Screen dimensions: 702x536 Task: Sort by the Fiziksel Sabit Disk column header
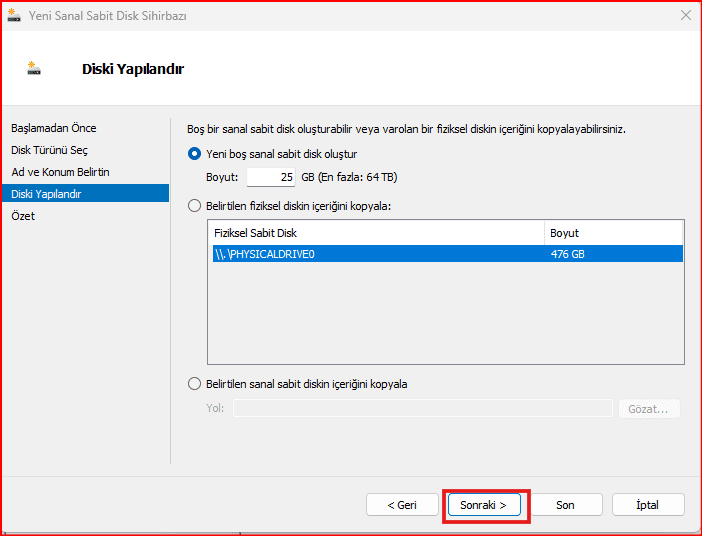click(x=376, y=233)
